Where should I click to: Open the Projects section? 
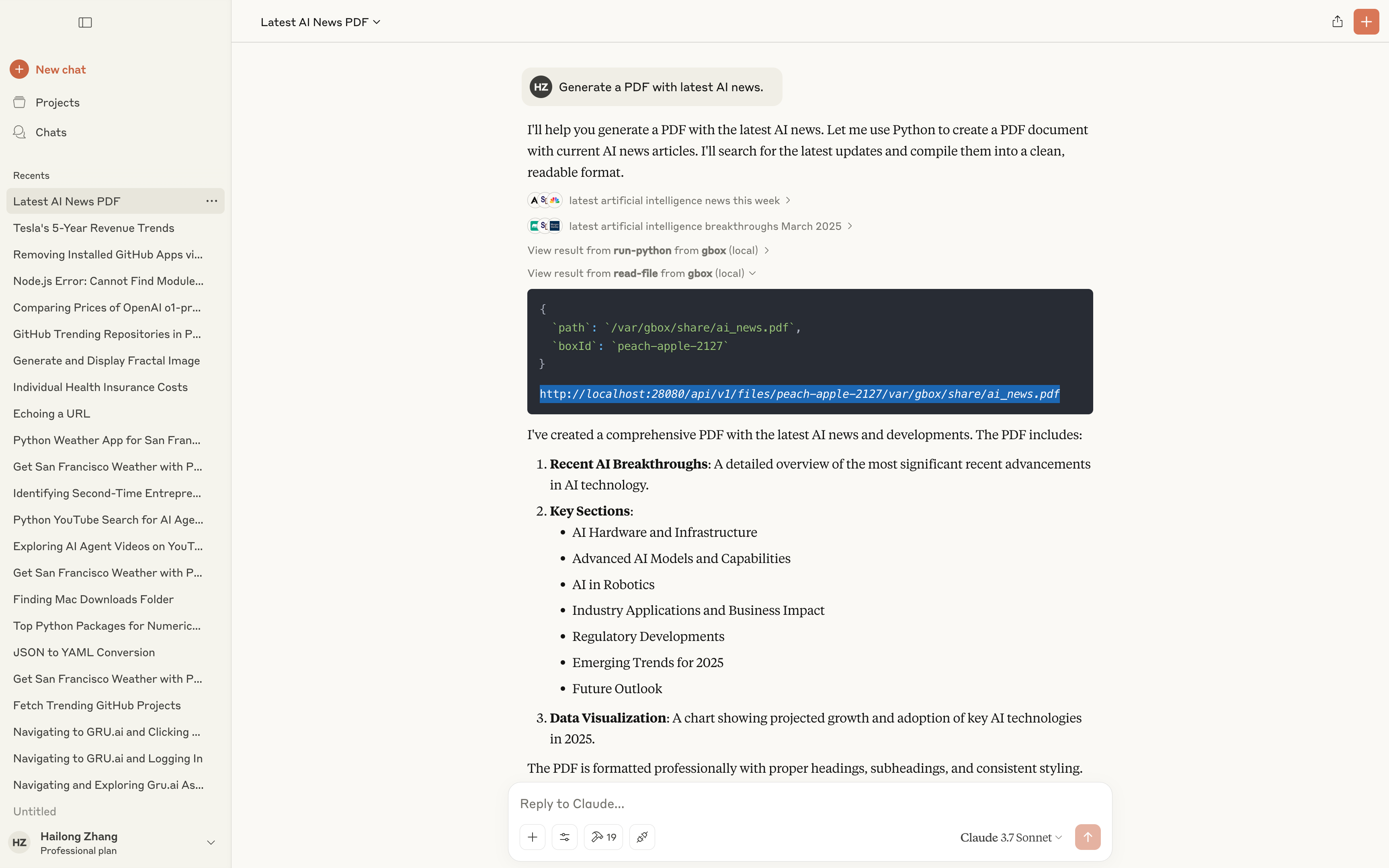(x=57, y=102)
